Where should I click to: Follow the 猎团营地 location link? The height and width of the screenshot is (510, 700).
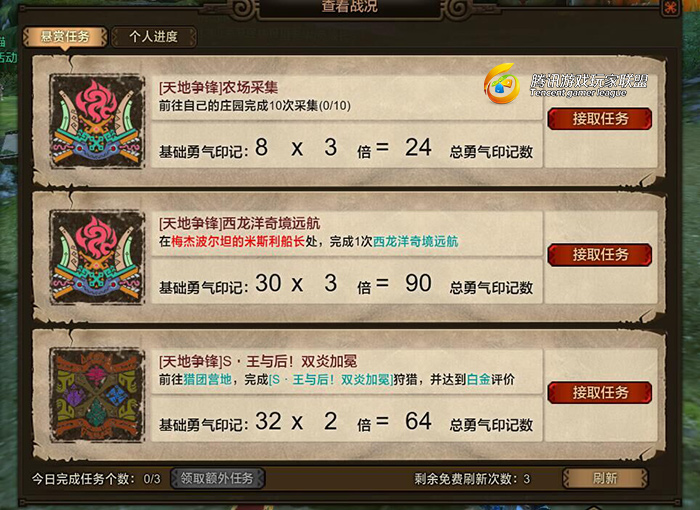[x=207, y=380]
